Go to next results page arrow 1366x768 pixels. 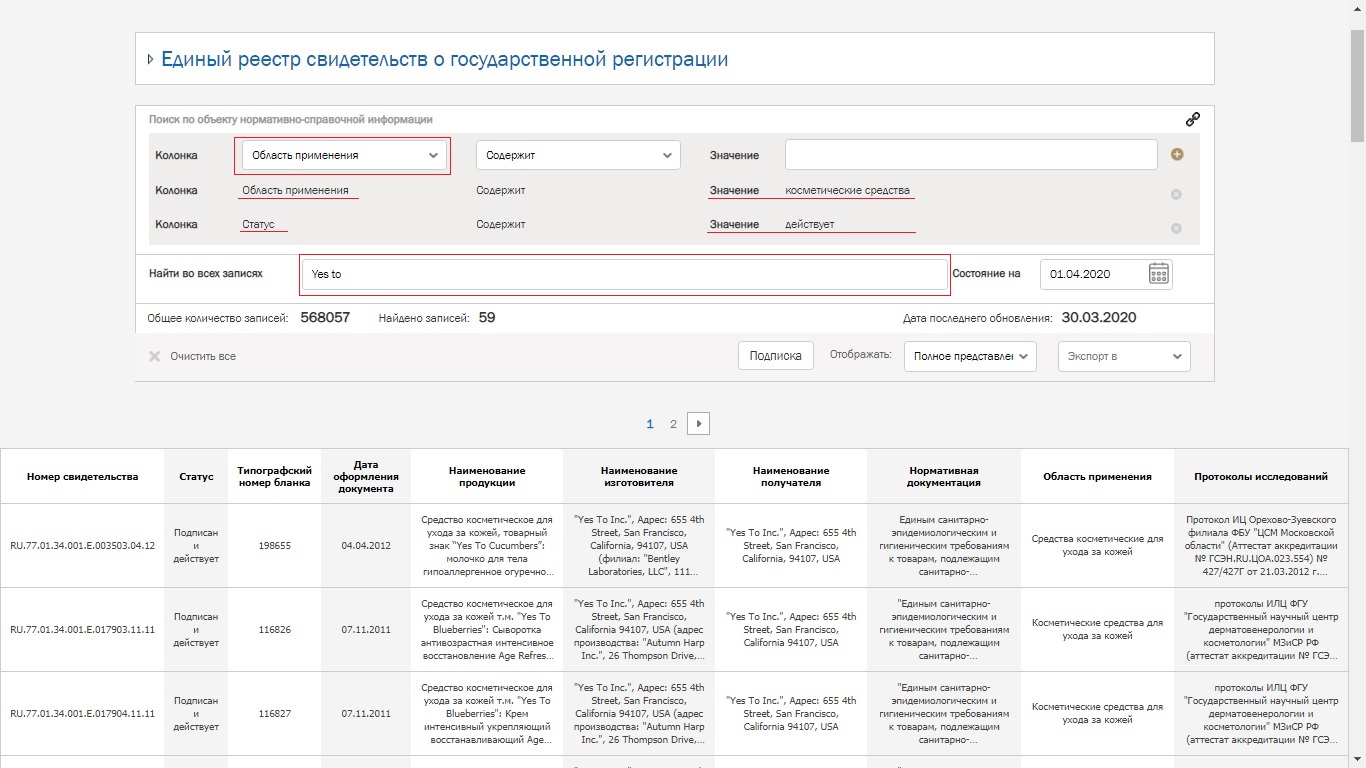click(698, 424)
